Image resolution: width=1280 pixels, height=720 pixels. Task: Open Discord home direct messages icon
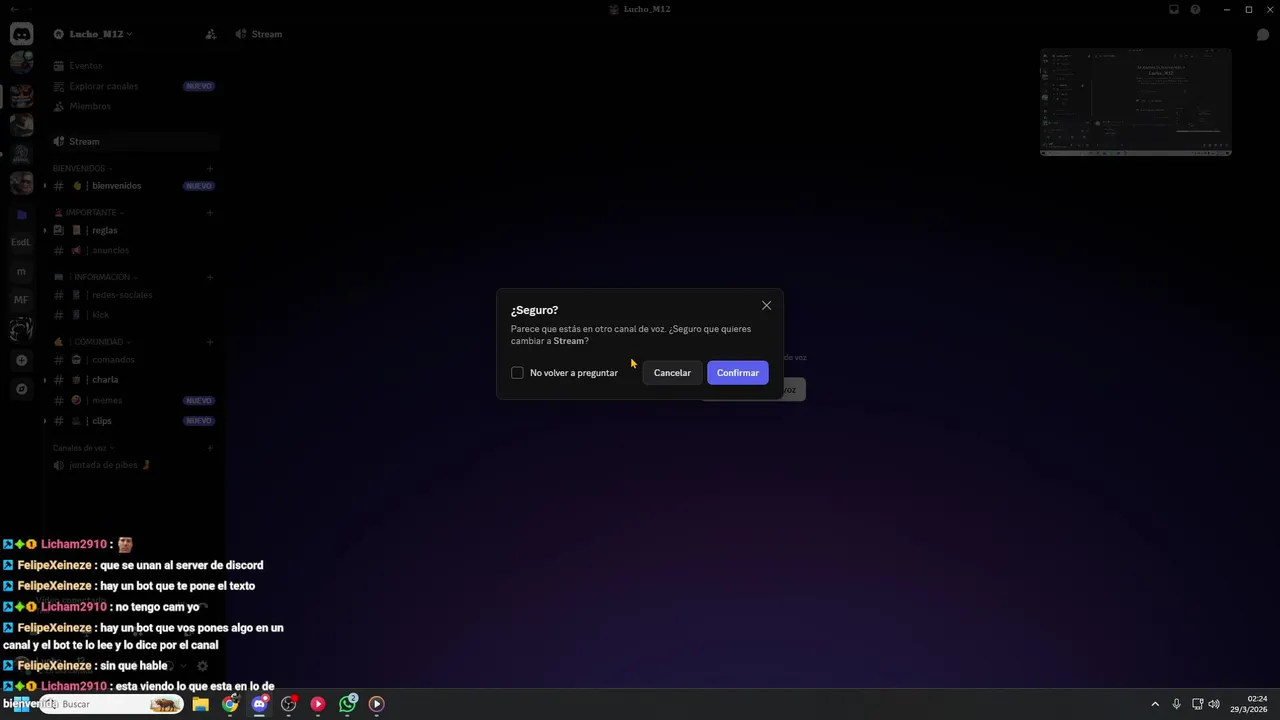21,34
